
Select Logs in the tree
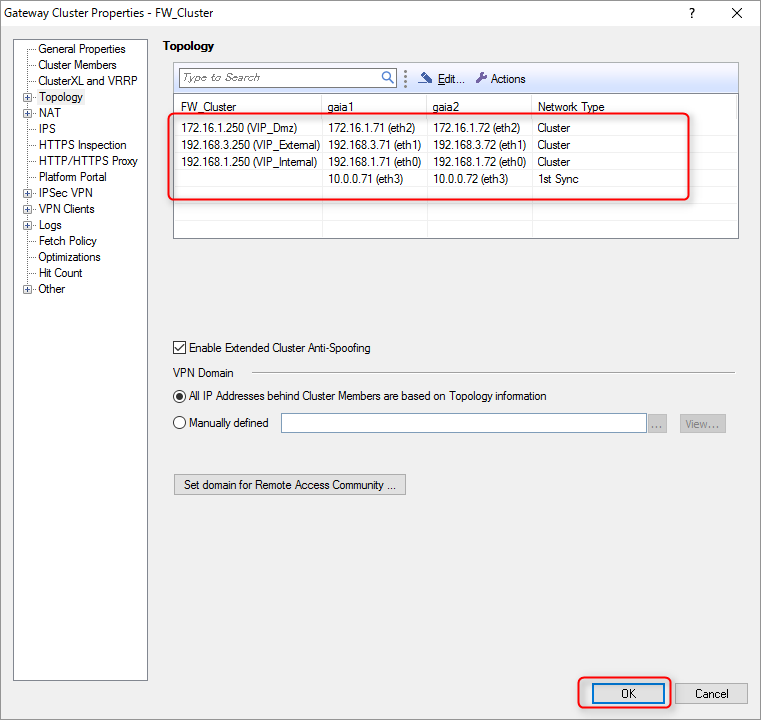[x=50, y=225]
